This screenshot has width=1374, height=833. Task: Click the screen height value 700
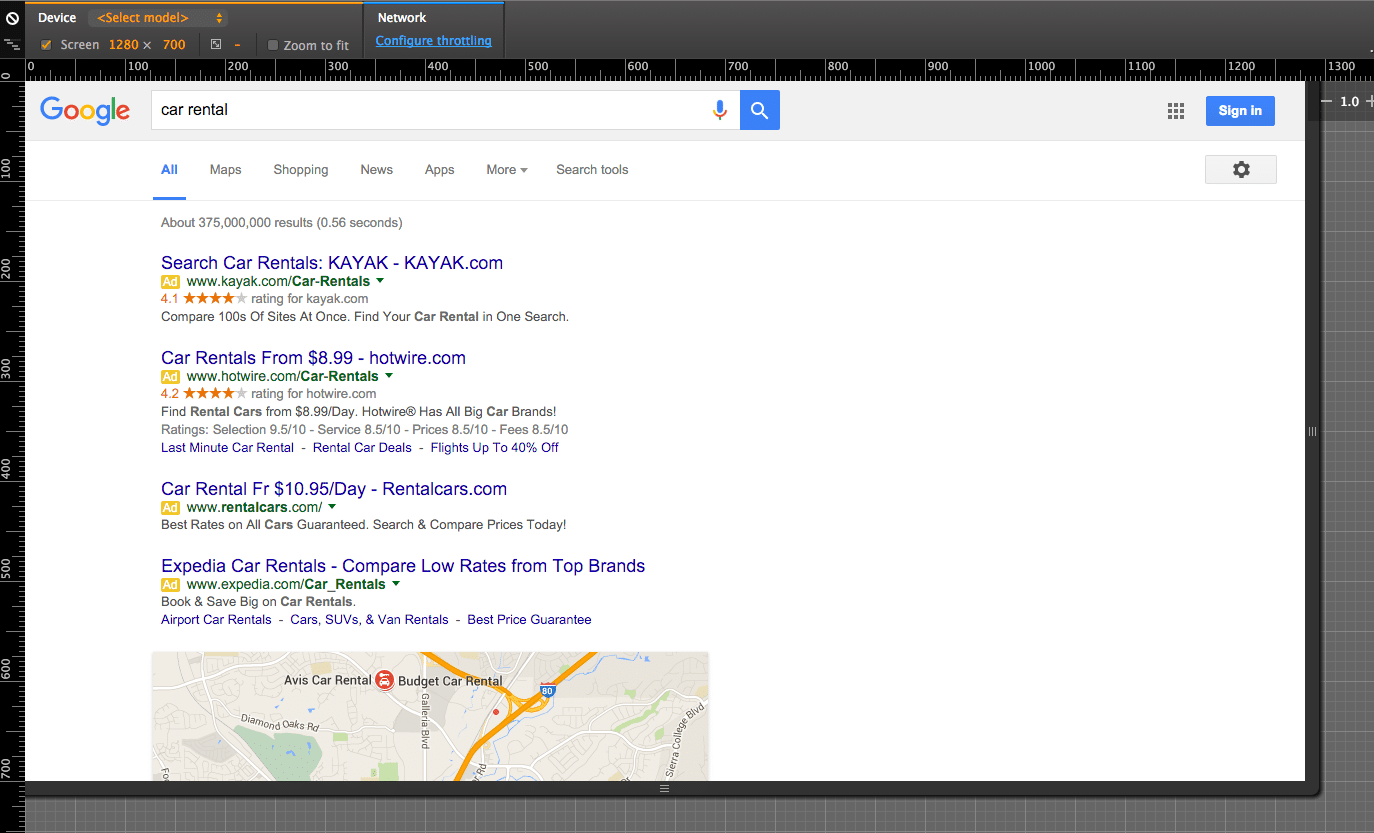pyautogui.click(x=174, y=45)
